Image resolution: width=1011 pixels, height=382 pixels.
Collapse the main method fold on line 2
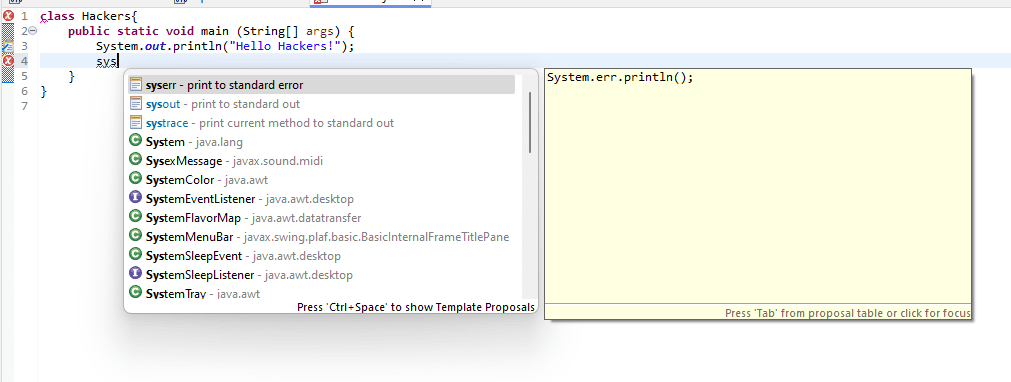[x=33, y=30]
